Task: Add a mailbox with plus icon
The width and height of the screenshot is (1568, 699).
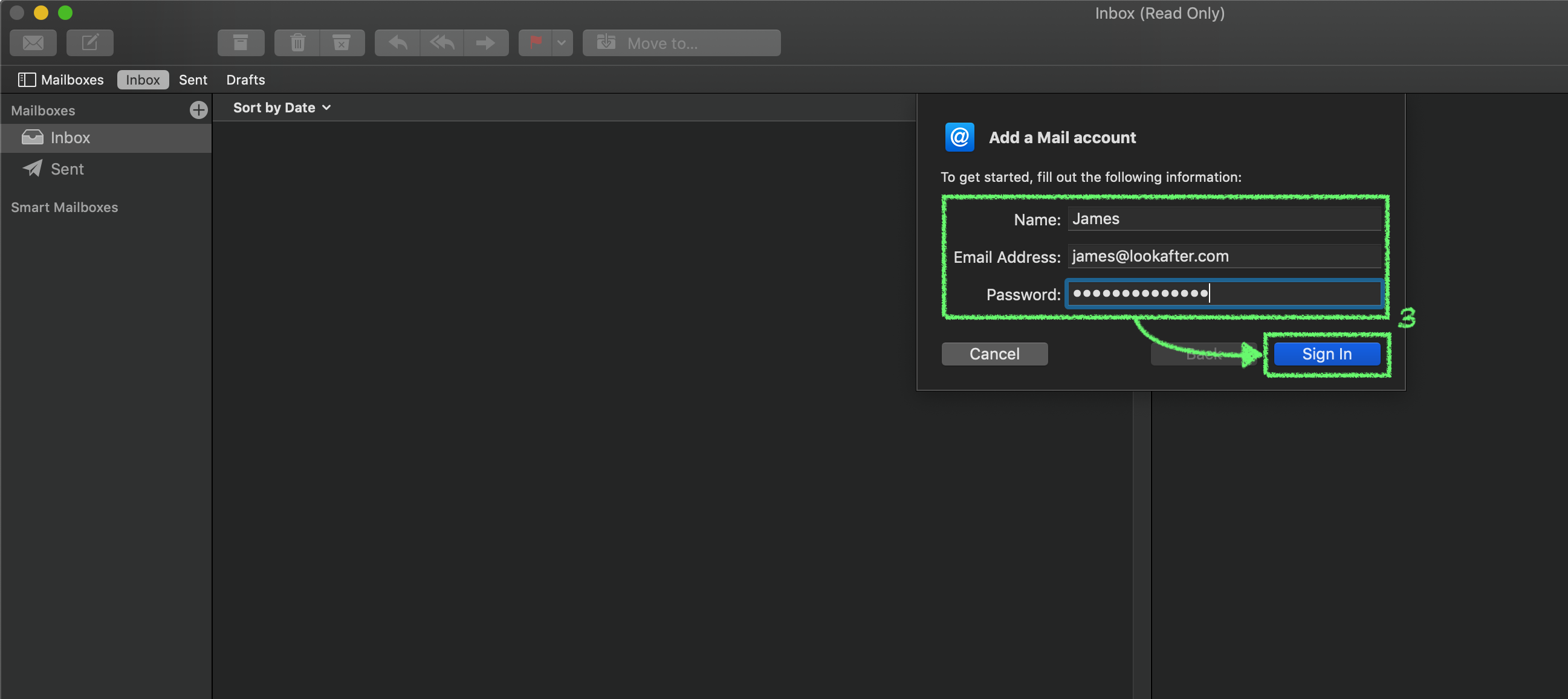Action: point(198,110)
